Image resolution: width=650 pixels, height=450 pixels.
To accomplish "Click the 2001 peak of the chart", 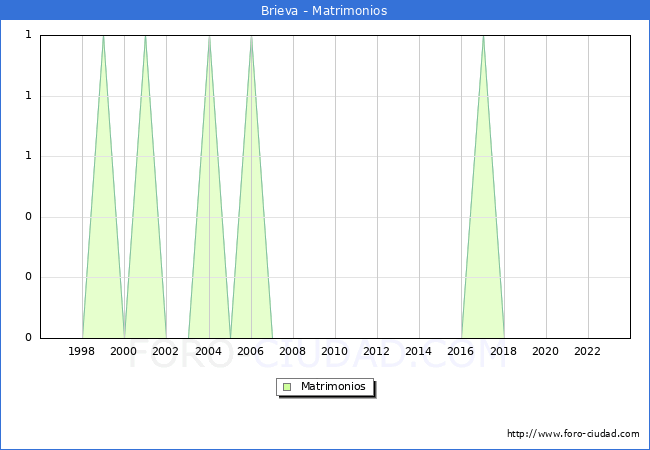I will (x=145, y=37).
